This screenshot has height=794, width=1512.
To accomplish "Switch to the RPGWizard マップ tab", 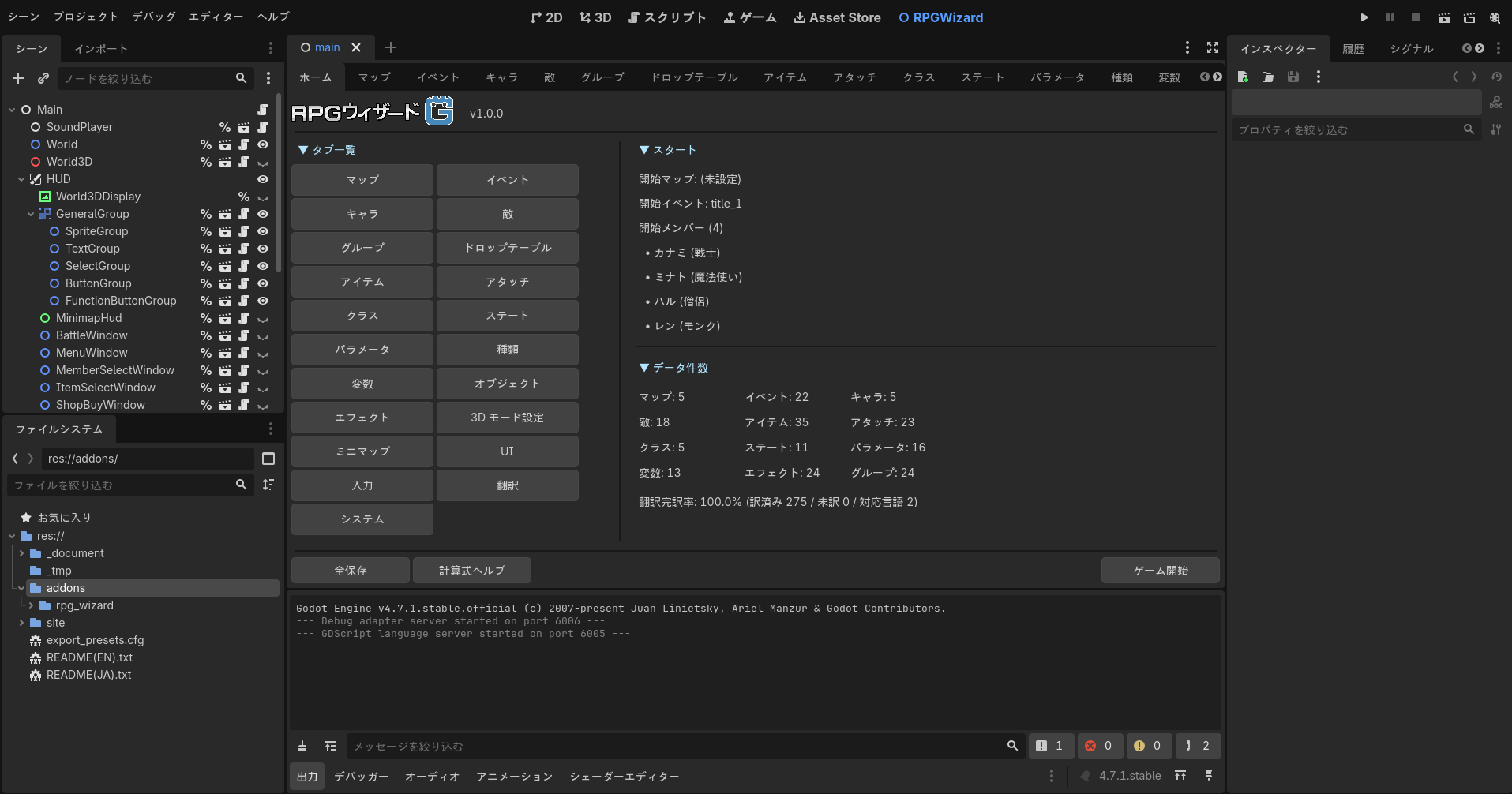I will [x=375, y=77].
